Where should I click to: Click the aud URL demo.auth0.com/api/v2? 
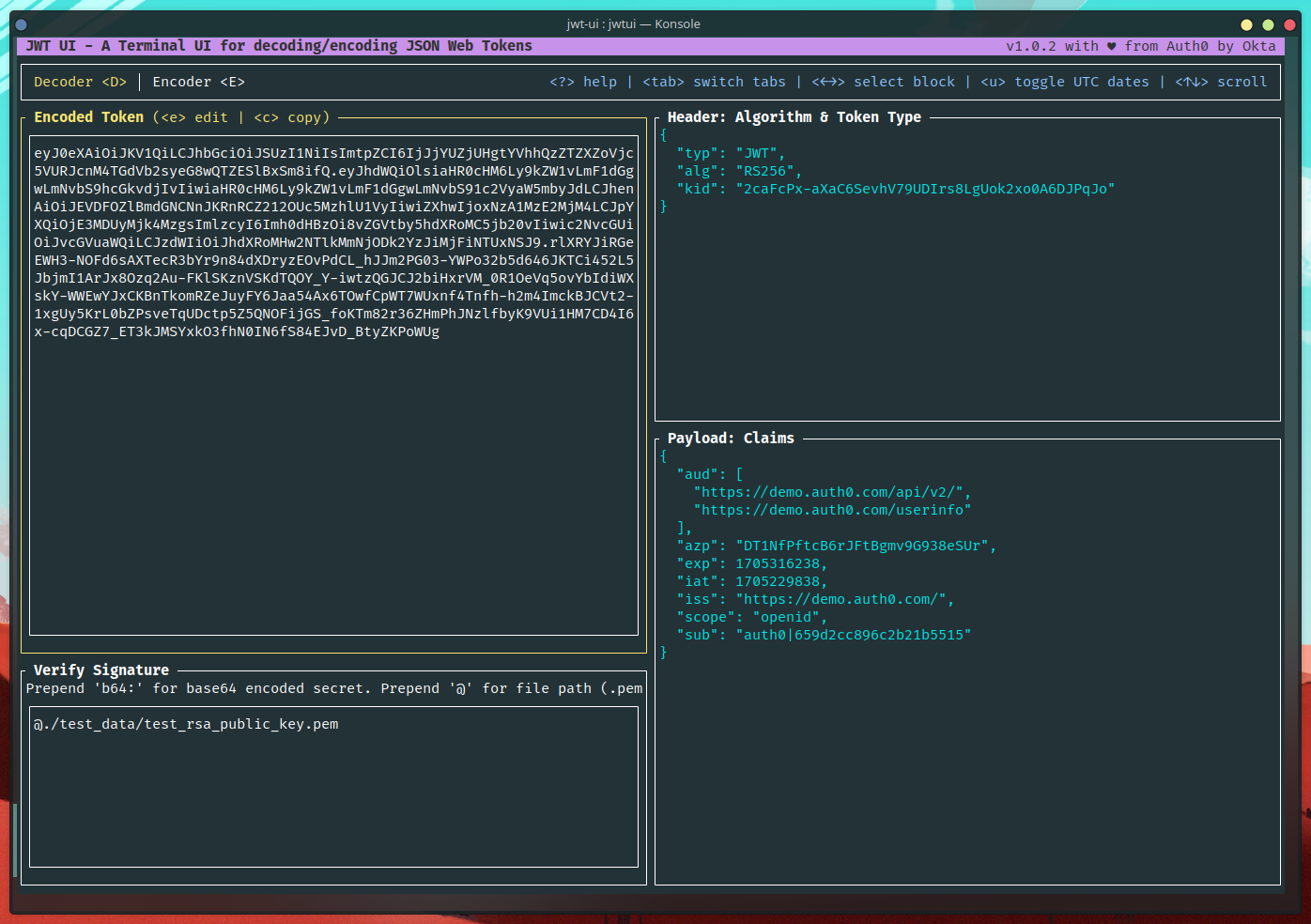coord(831,491)
